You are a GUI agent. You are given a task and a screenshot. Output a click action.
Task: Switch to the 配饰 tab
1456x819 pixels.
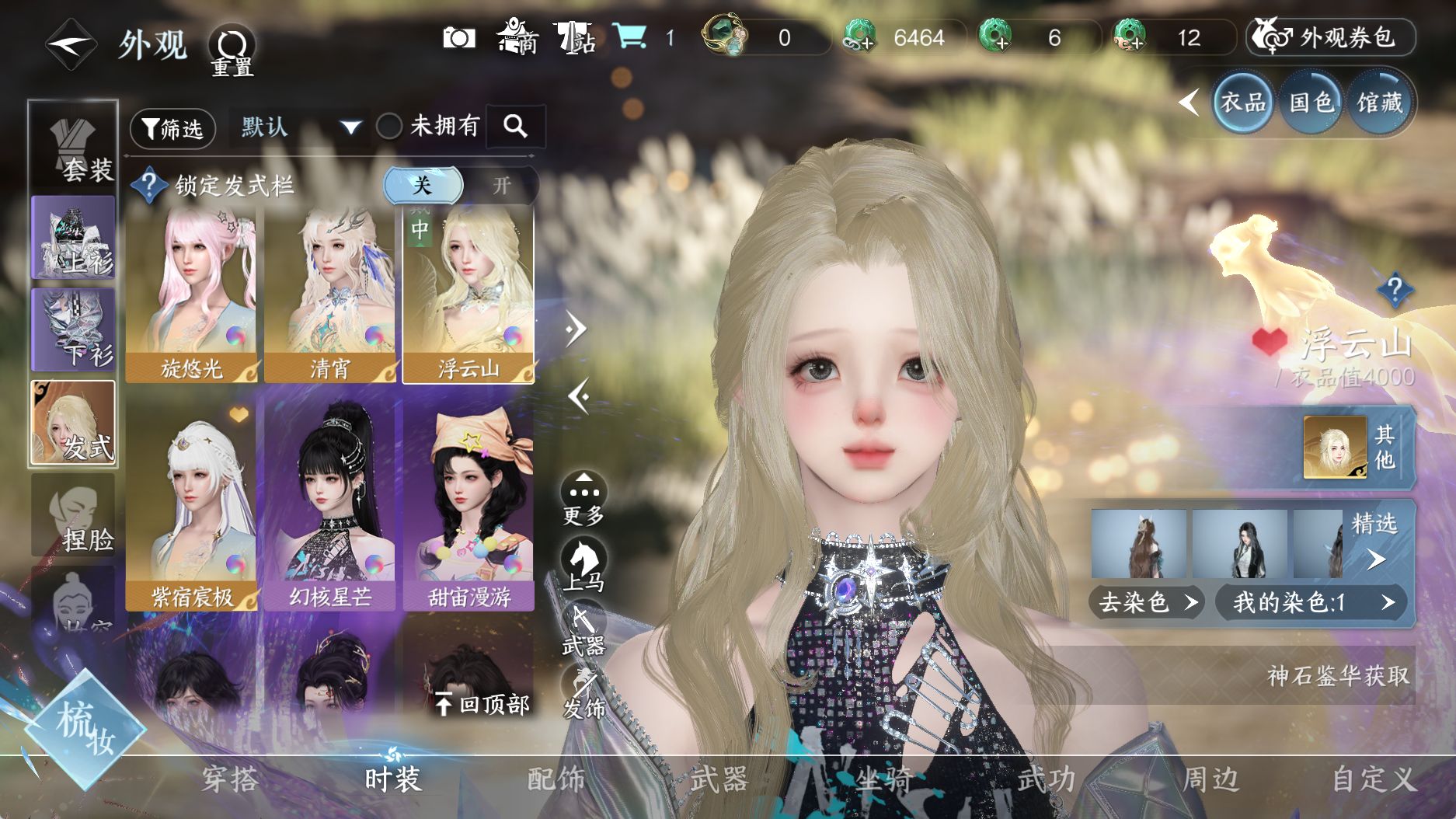pyautogui.click(x=556, y=779)
